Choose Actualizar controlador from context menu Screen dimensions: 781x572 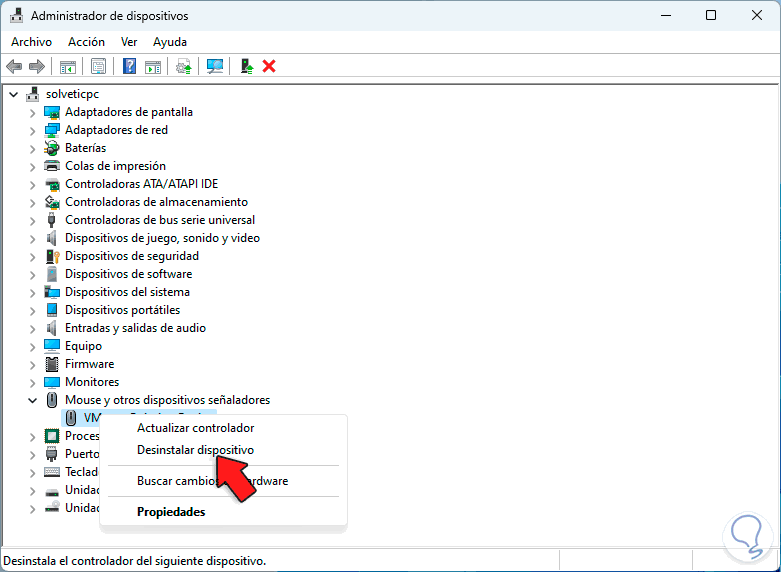[x=223, y=428]
